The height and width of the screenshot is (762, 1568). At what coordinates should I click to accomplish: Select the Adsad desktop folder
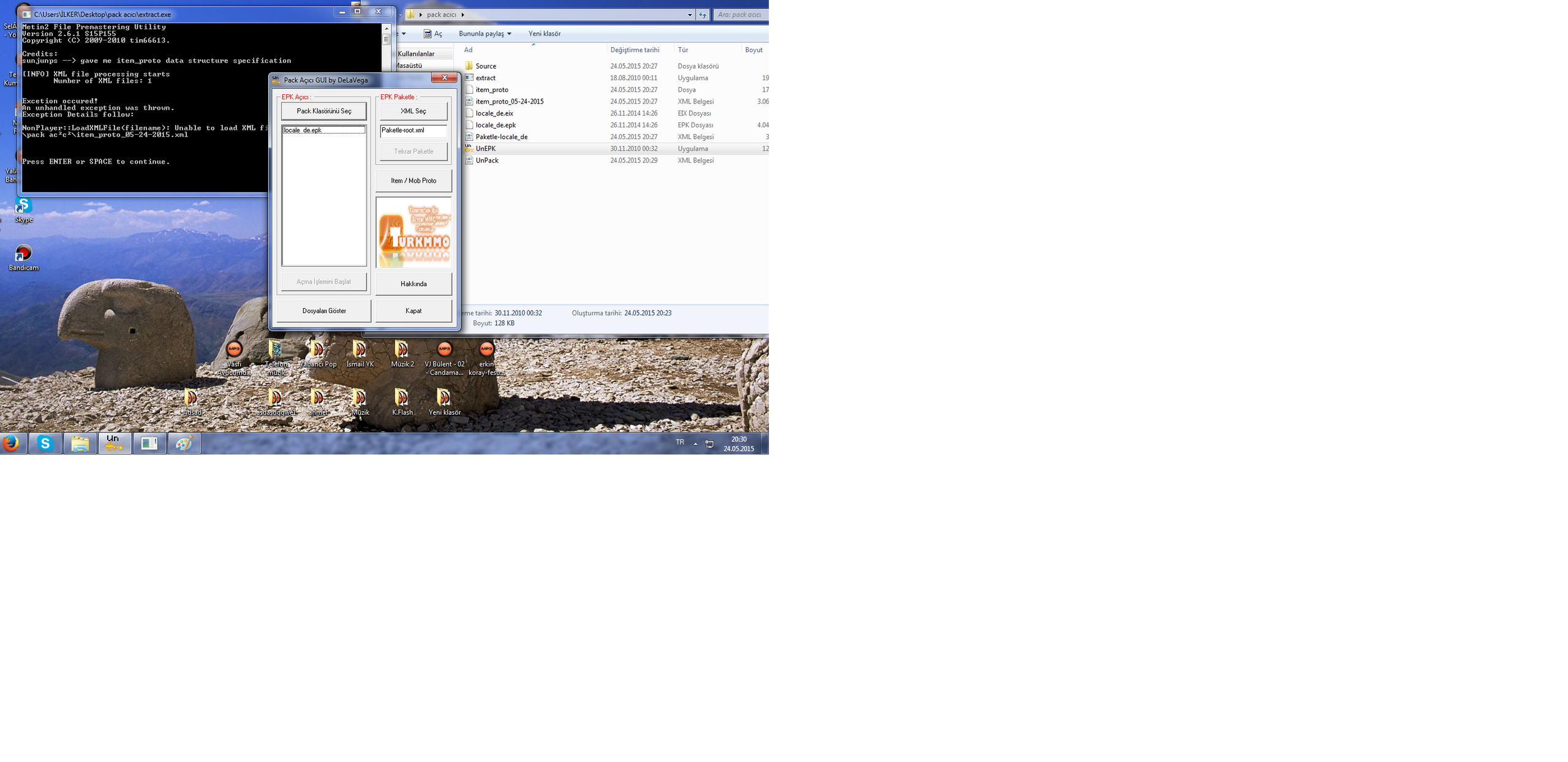(192, 402)
